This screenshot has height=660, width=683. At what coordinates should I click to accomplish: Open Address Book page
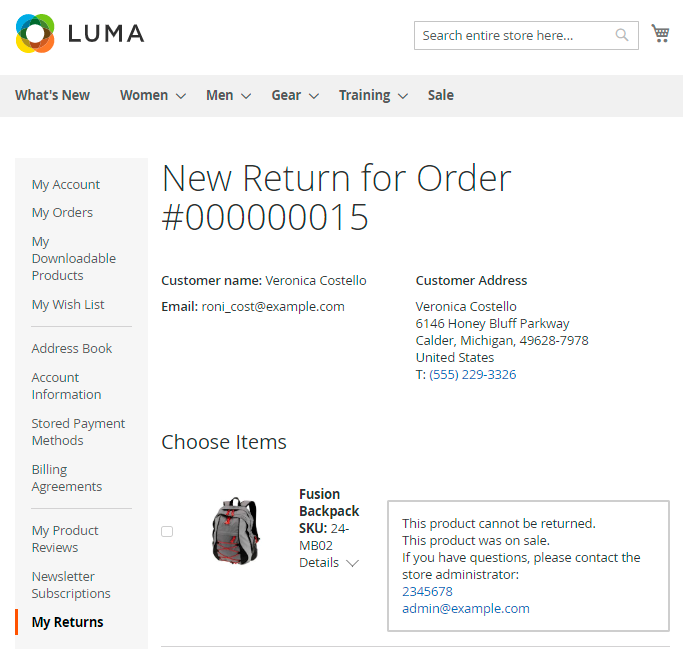pyautogui.click(x=72, y=349)
